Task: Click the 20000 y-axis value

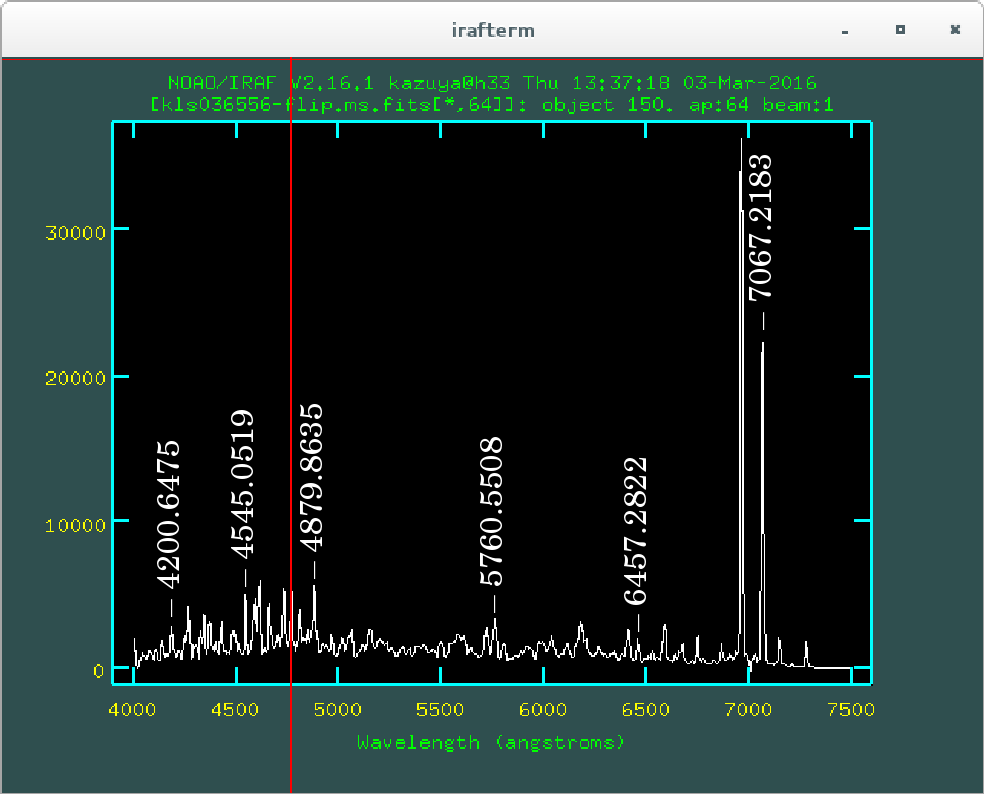Action: click(x=75, y=378)
